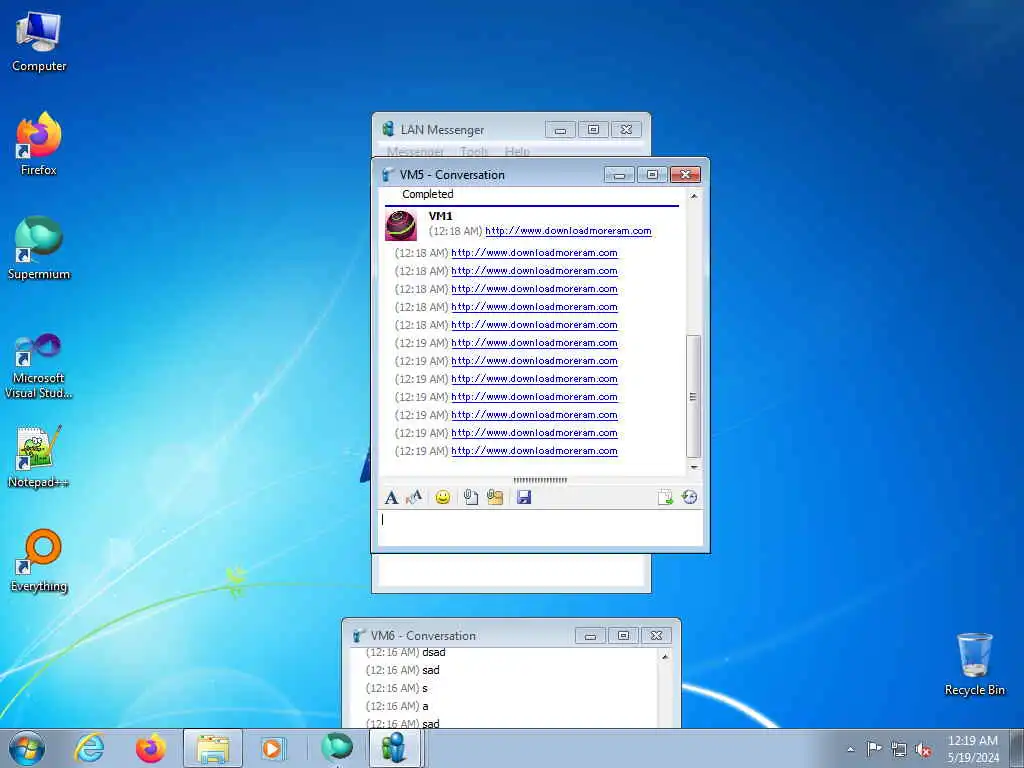Image resolution: width=1024 pixels, height=768 pixels.
Task: Select the Notepad++ desktop shortcut
Action: pyautogui.click(x=39, y=456)
